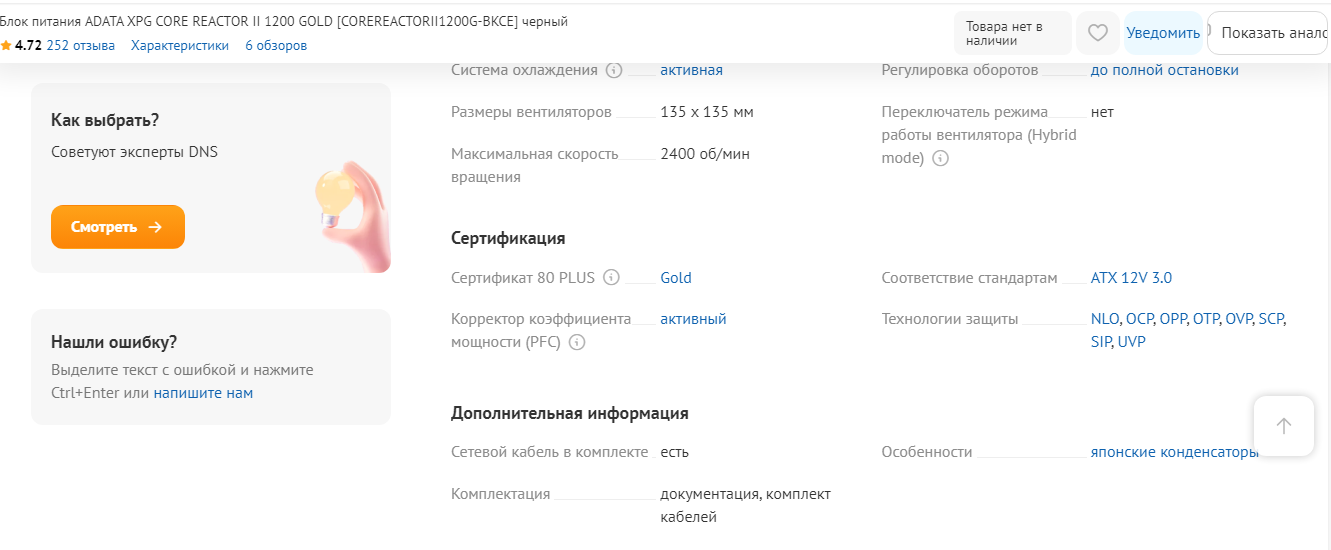This screenshot has height=550, width=1331.
Task: Click the Нашли ошибку? heading
Action: 114,342
